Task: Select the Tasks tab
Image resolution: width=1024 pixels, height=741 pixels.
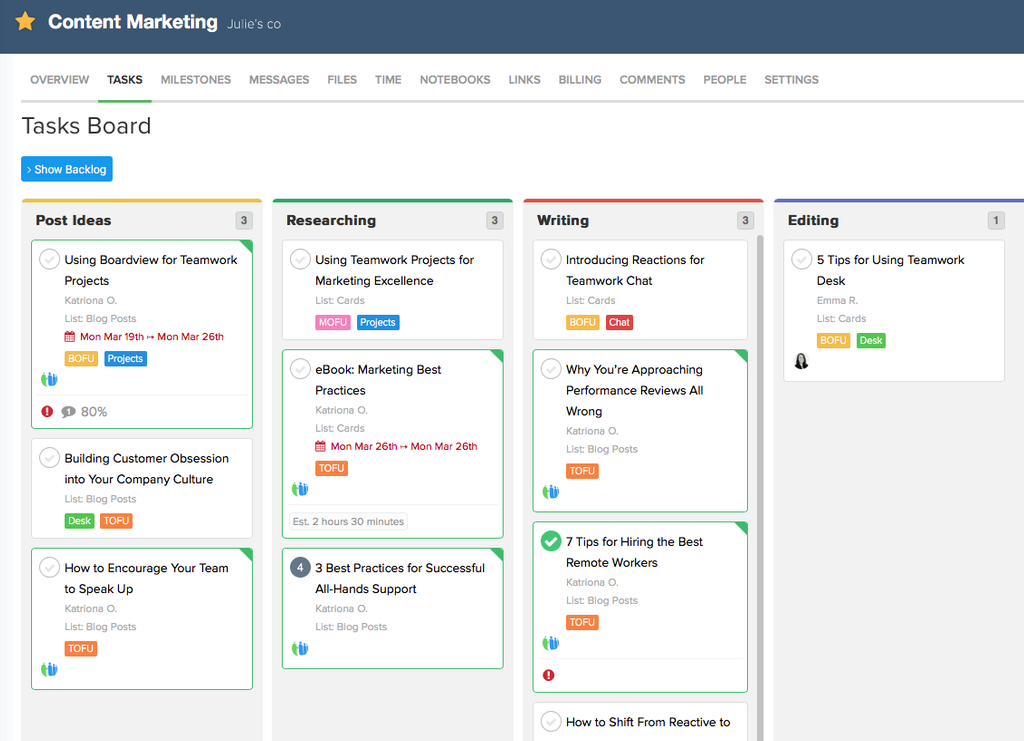Action: (x=125, y=80)
